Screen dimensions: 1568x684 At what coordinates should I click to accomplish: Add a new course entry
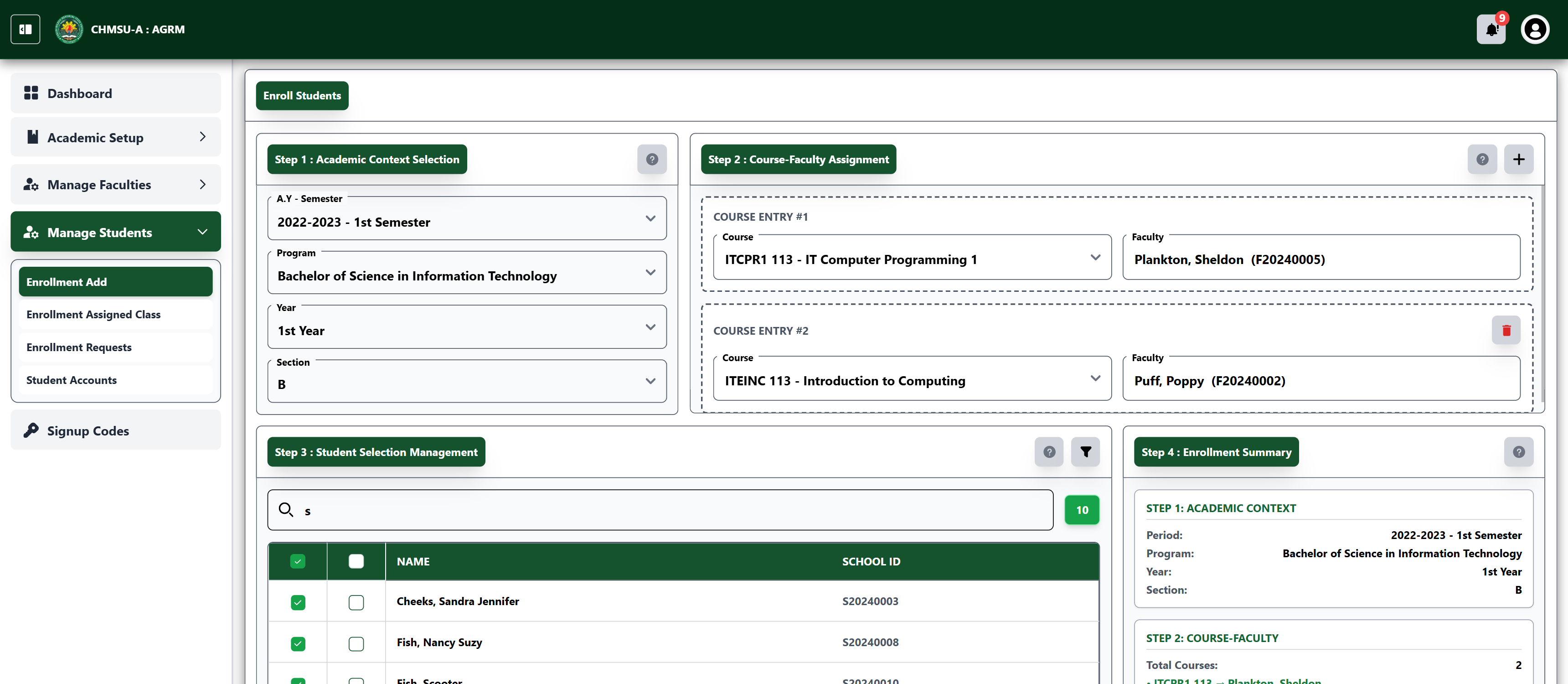(x=1519, y=160)
